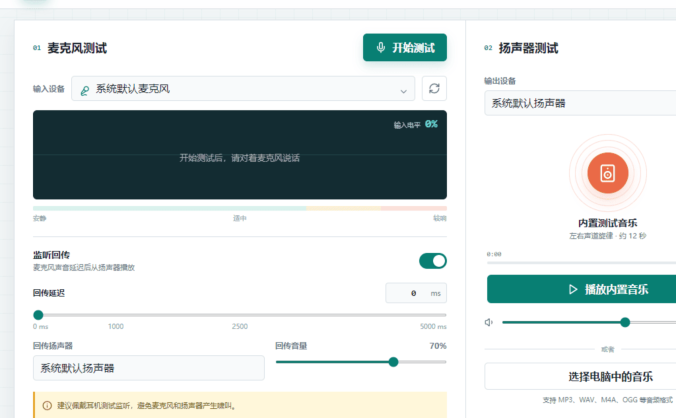Click the 麦克风测试 section heading

[77, 48]
